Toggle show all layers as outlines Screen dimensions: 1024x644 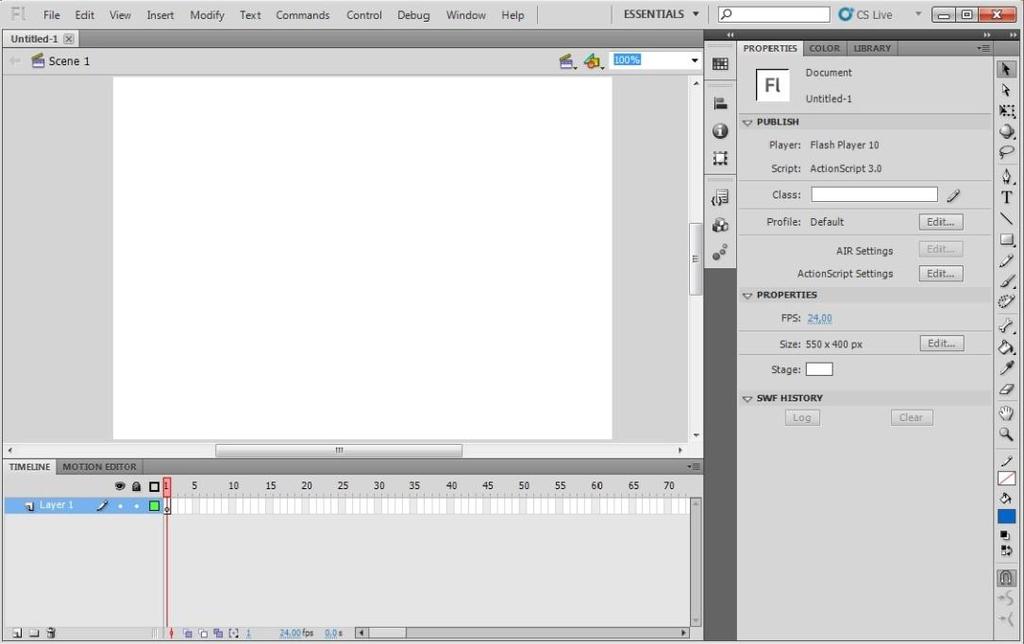pos(154,486)
